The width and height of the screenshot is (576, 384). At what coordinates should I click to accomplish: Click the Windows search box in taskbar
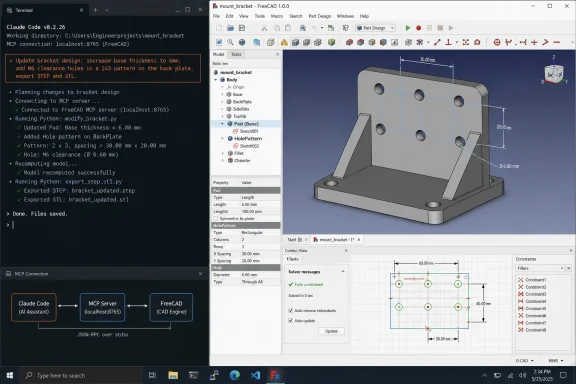pyautogui.click(x=80, y=375)
